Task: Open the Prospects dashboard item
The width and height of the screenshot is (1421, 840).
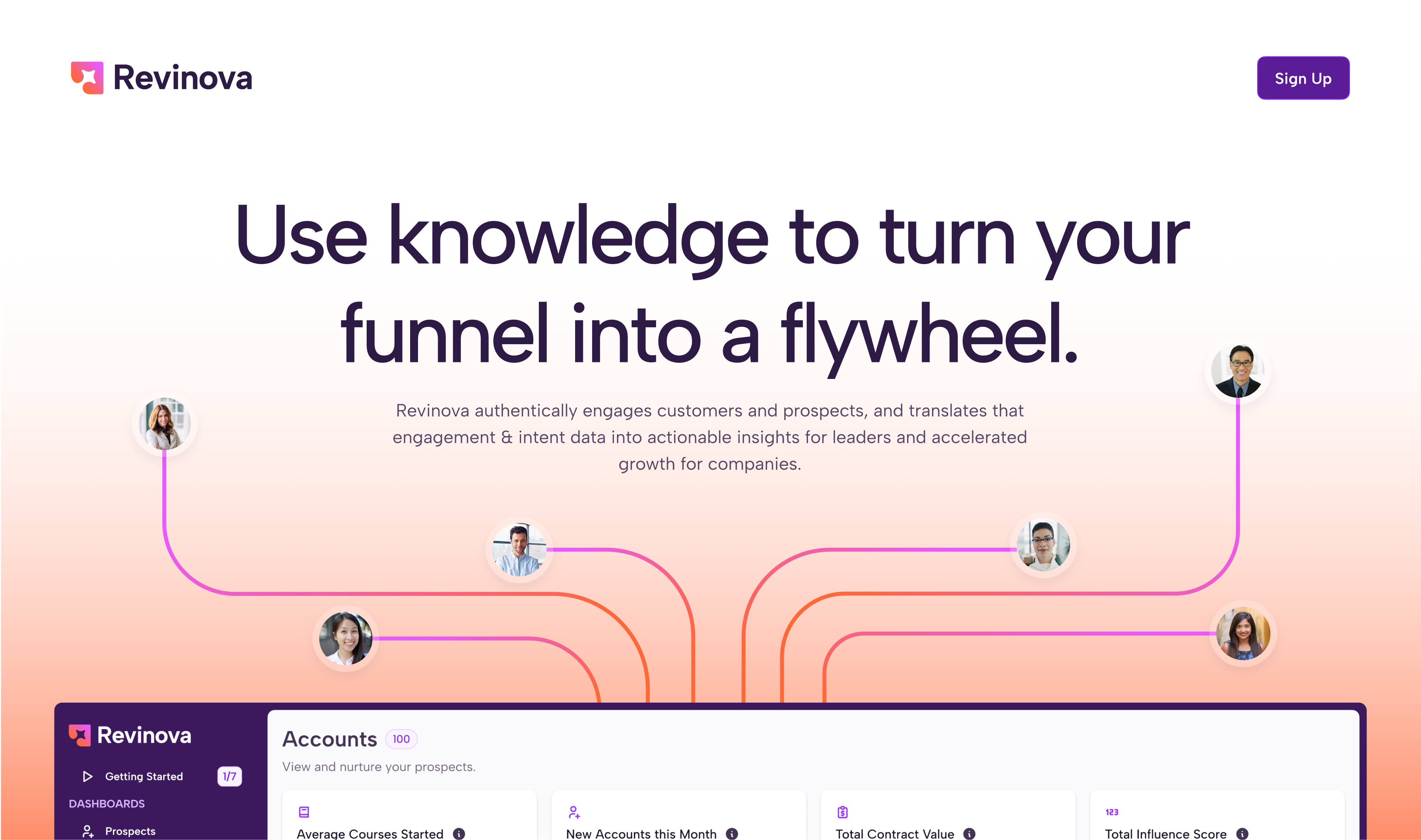Action: 129,831
